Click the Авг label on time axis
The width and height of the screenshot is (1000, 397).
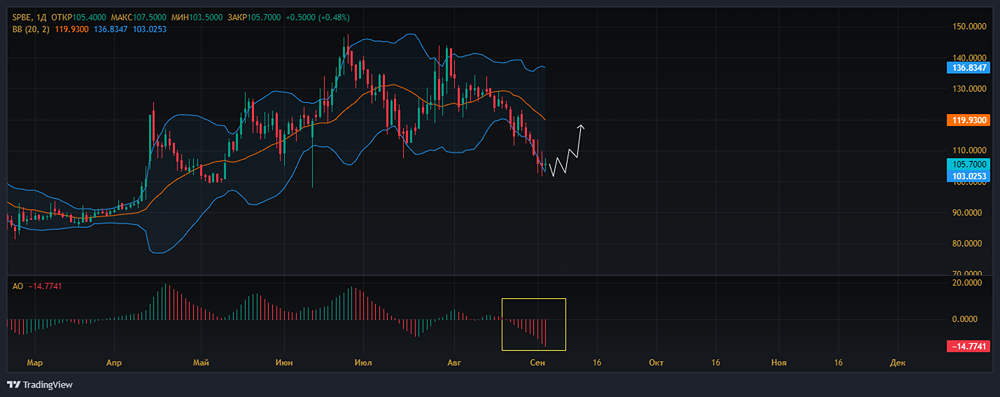click(453, 363)
